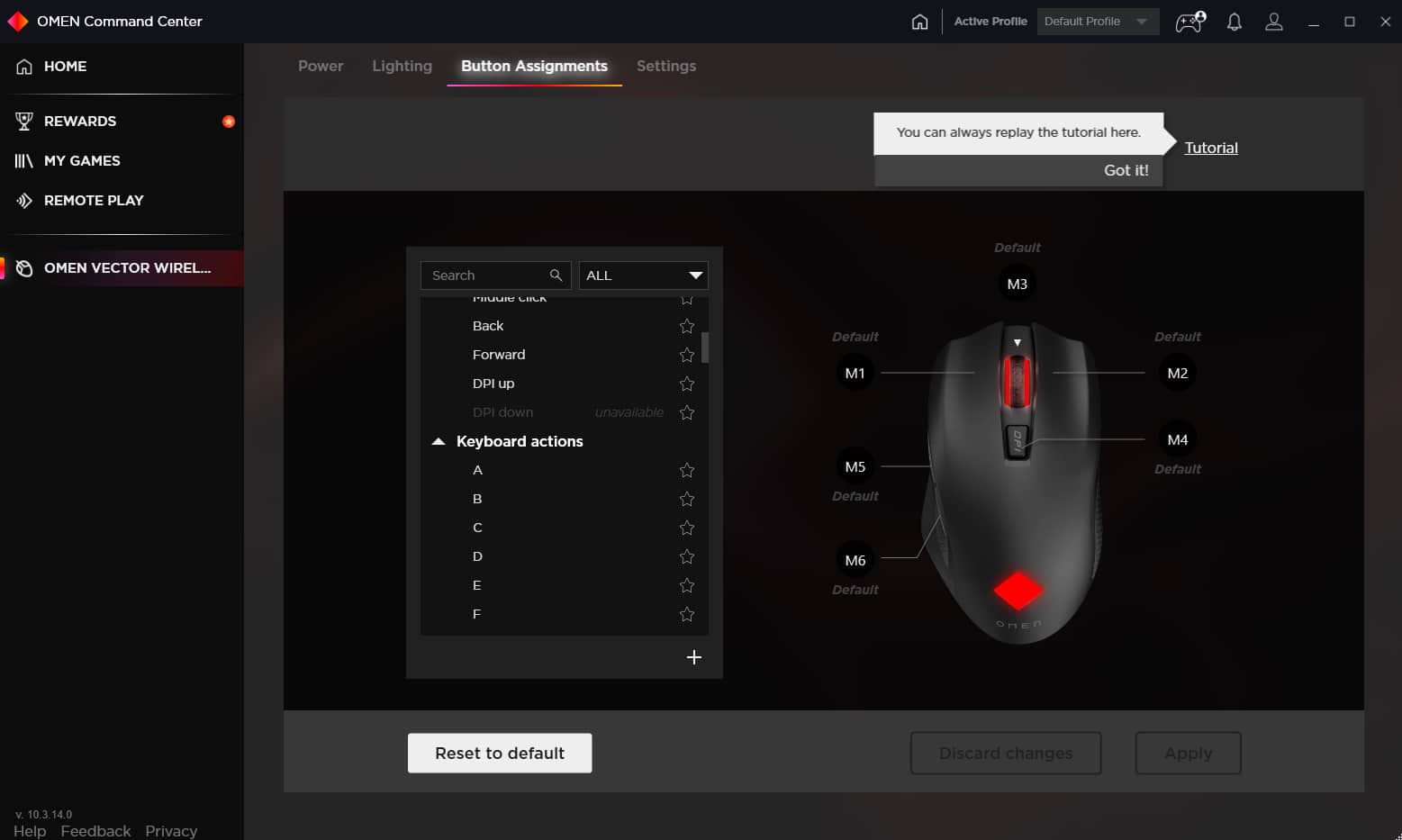Open the Settings tab
Viewport: 1402px width, 840px height.
[665, 66]
